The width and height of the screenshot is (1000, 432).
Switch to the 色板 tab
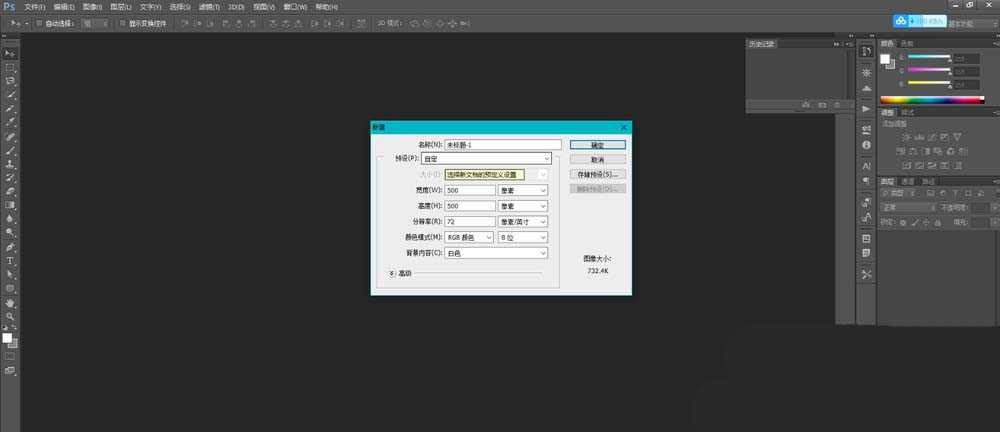point(906,43)
